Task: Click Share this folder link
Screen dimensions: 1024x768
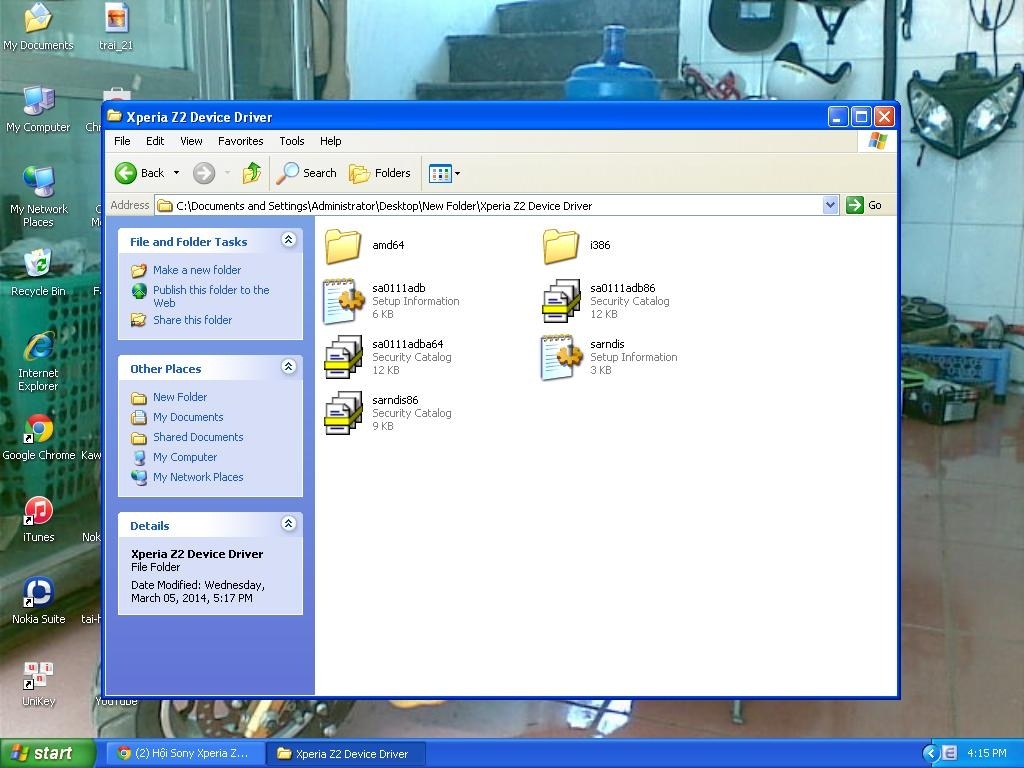Action: pos(192,320)
